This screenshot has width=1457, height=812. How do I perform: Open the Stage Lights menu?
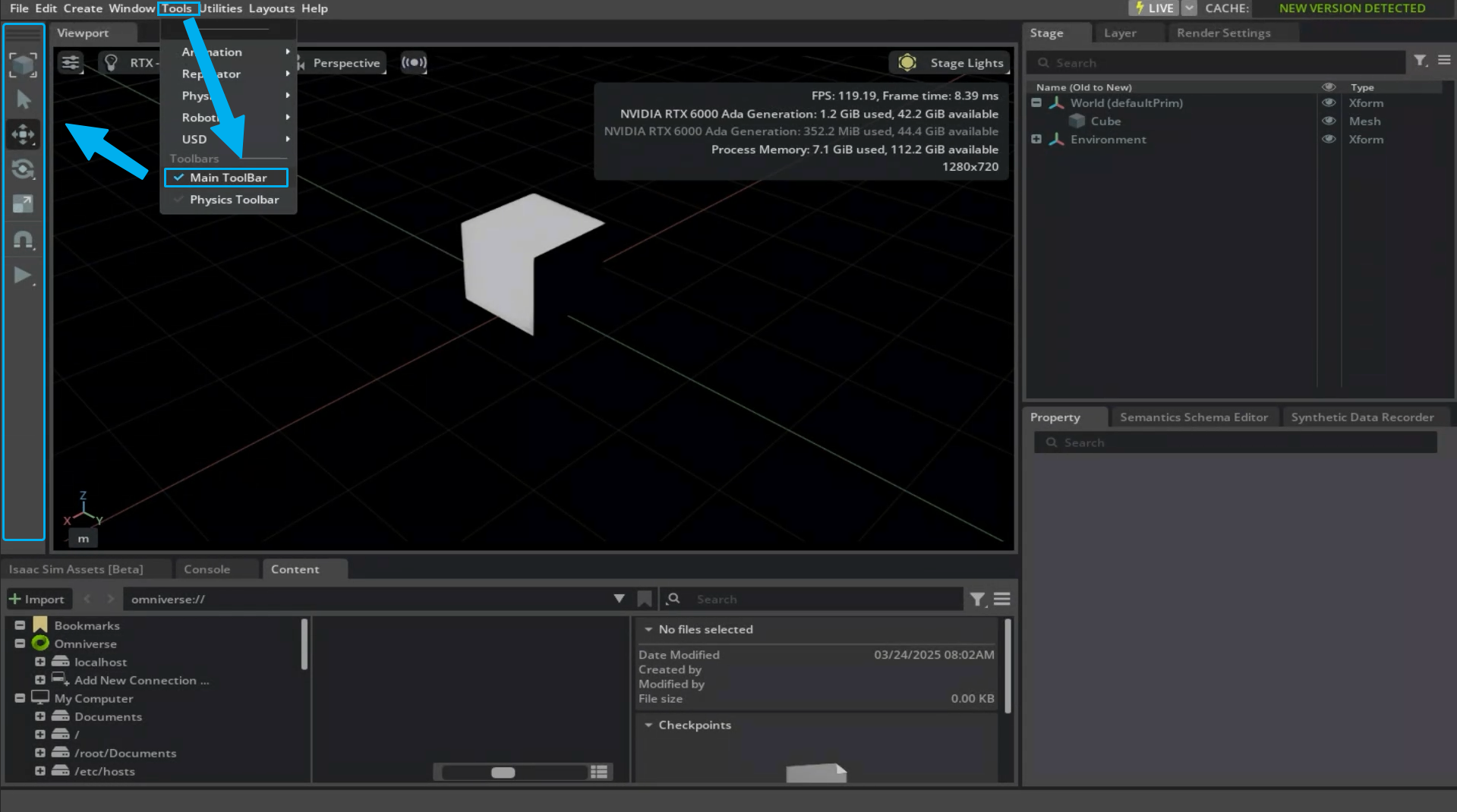949,63
